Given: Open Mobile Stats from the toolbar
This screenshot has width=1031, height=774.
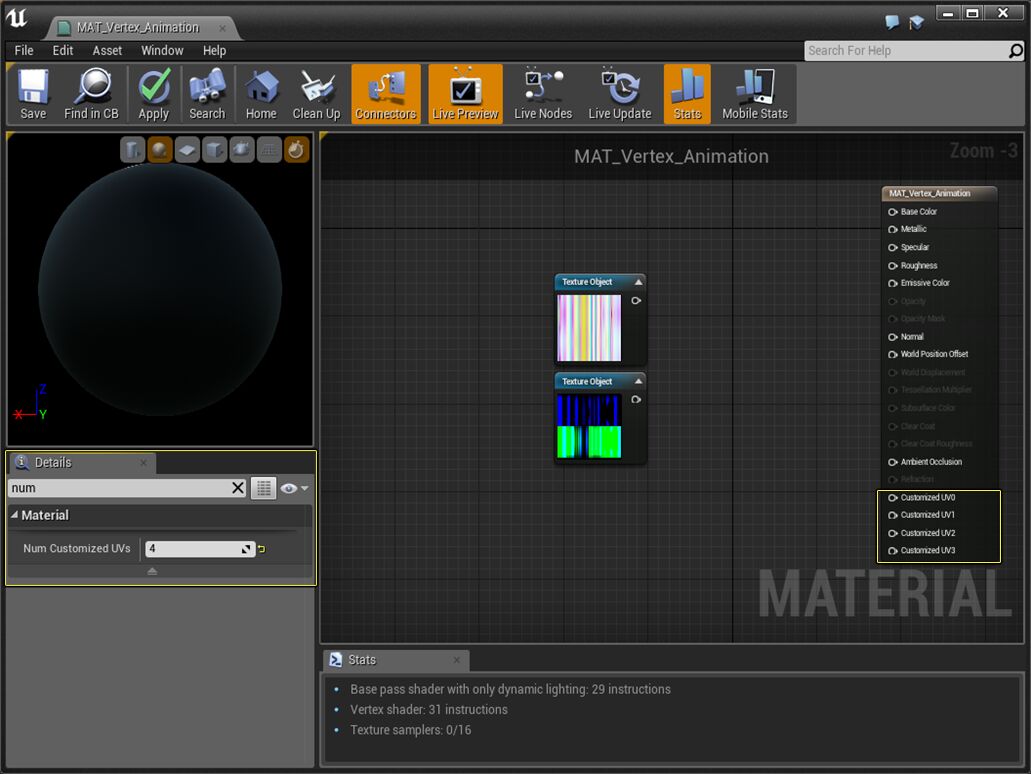Looking at the screenshot, I should 755,93.
